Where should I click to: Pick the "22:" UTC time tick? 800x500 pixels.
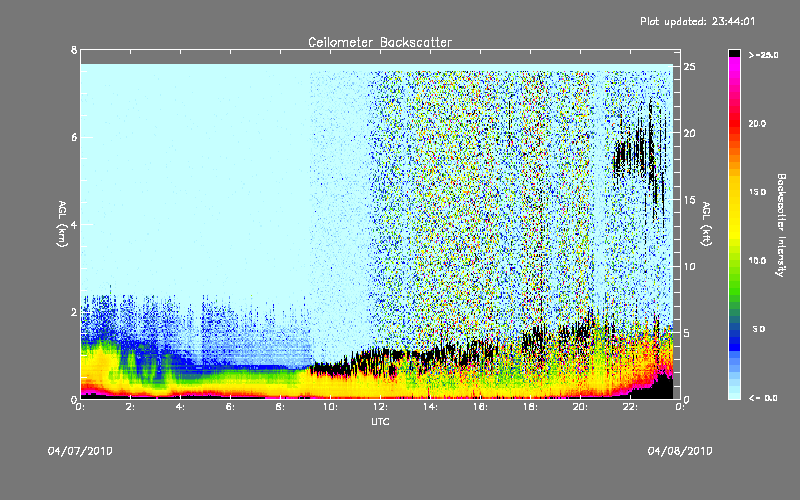pos(630,407)
